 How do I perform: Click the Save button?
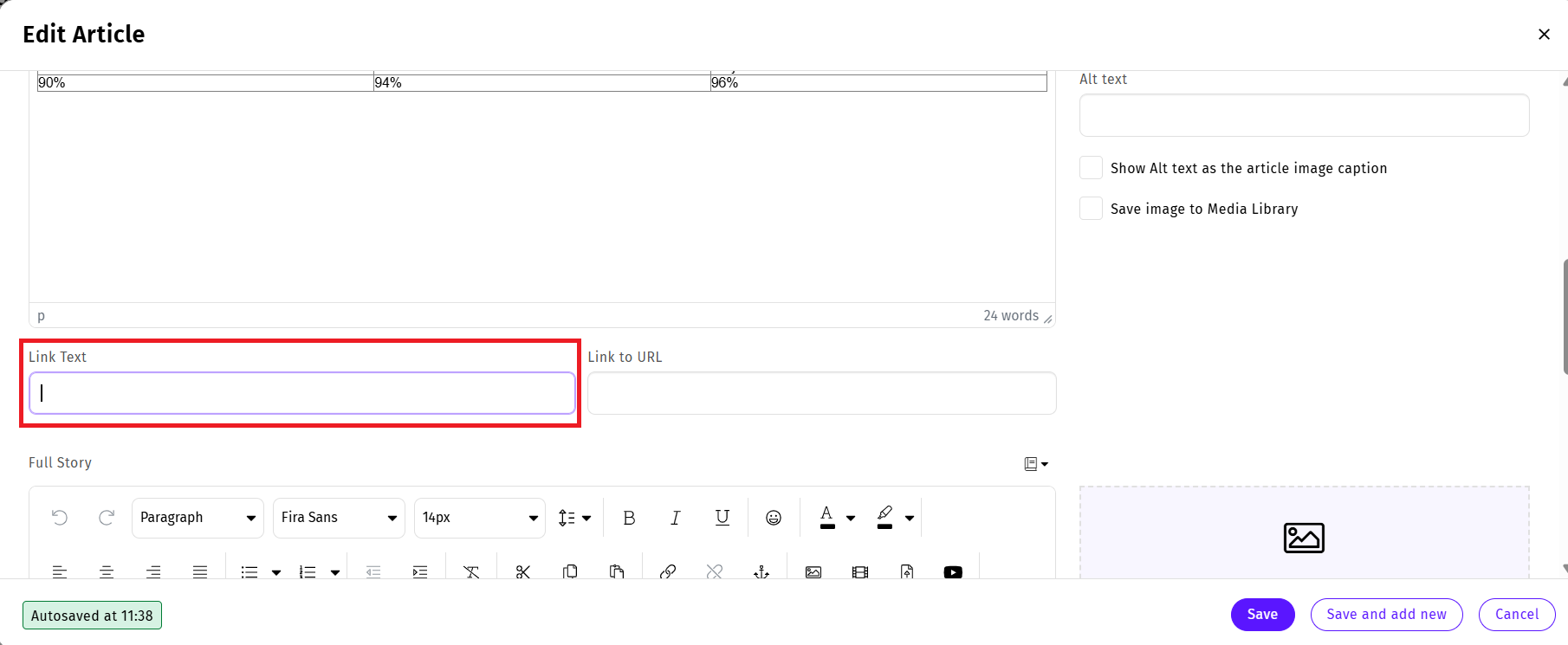1262,615
